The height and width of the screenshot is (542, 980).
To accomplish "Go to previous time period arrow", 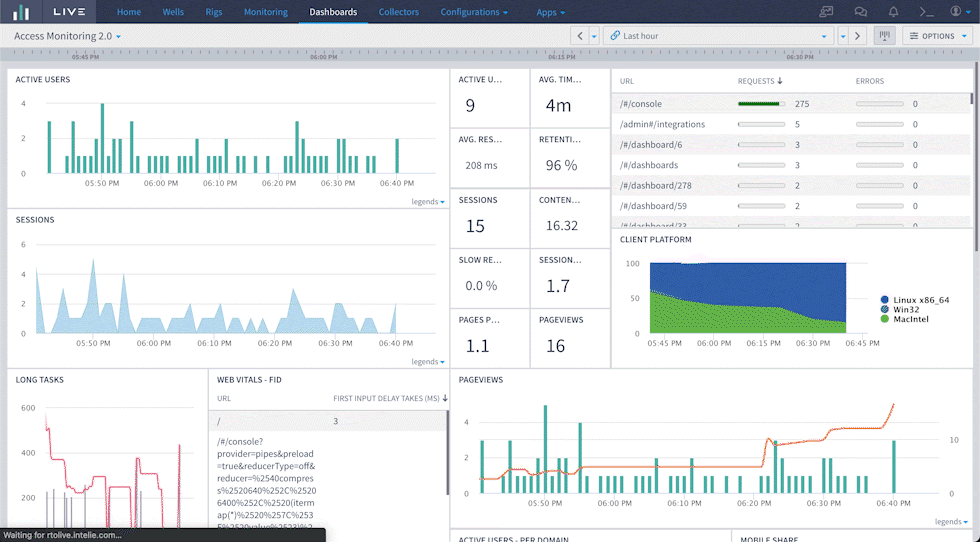I will click(580, 36).
